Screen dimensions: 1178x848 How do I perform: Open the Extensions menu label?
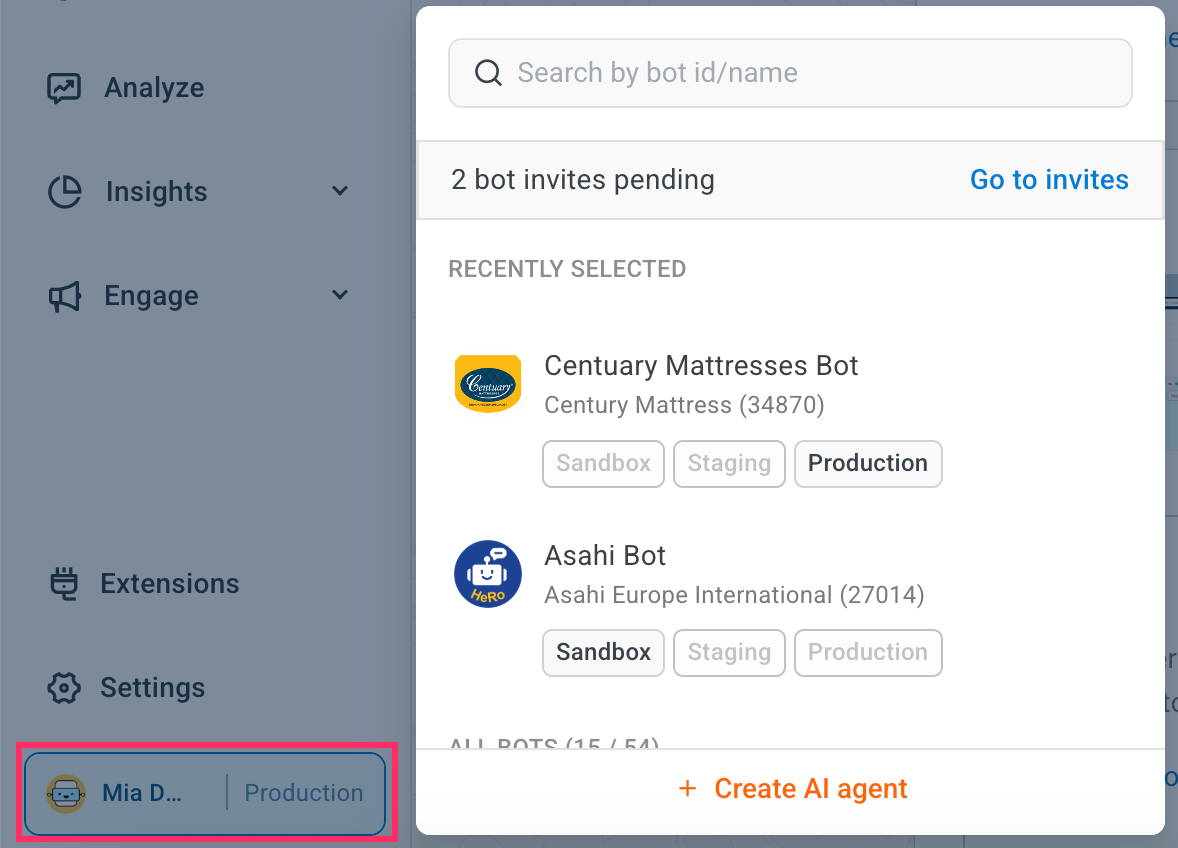coord(169,584)
